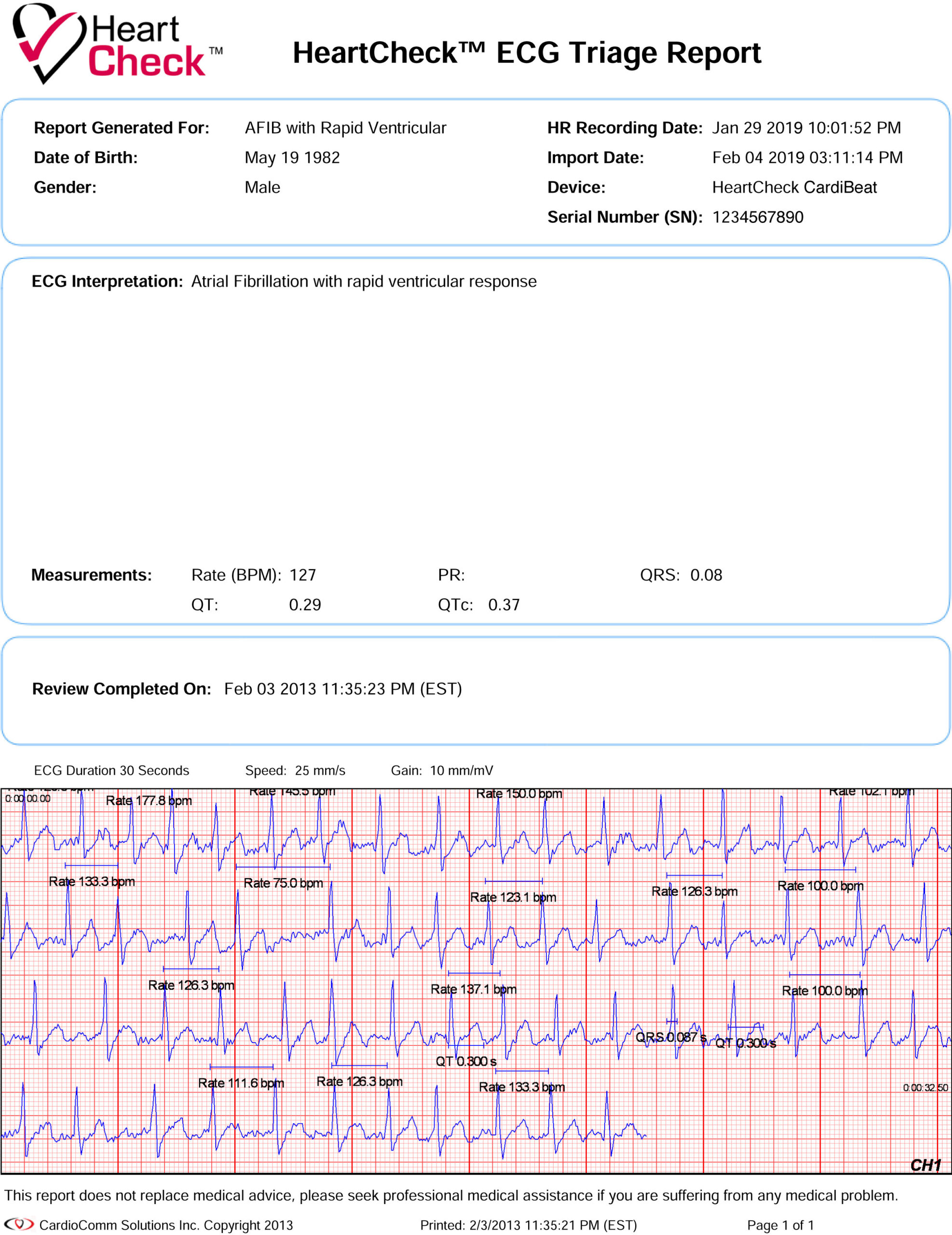Image resolution: width=952 pixels, height=1235 pixels.
Task: Click the CardioComm Solutions Inc. copyright text
Action: tap(166, 1225)
